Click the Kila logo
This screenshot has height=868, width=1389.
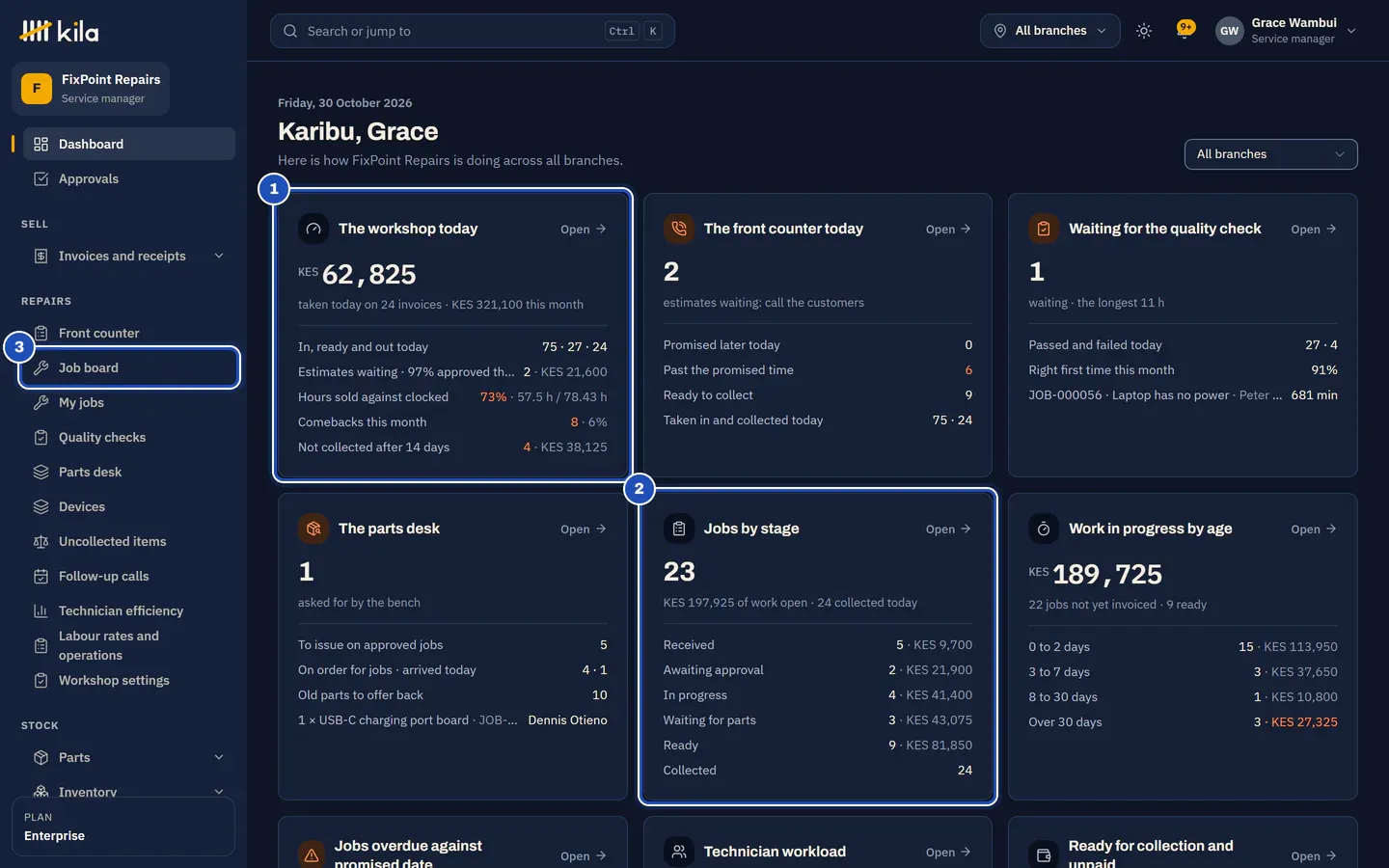[60, 31]
